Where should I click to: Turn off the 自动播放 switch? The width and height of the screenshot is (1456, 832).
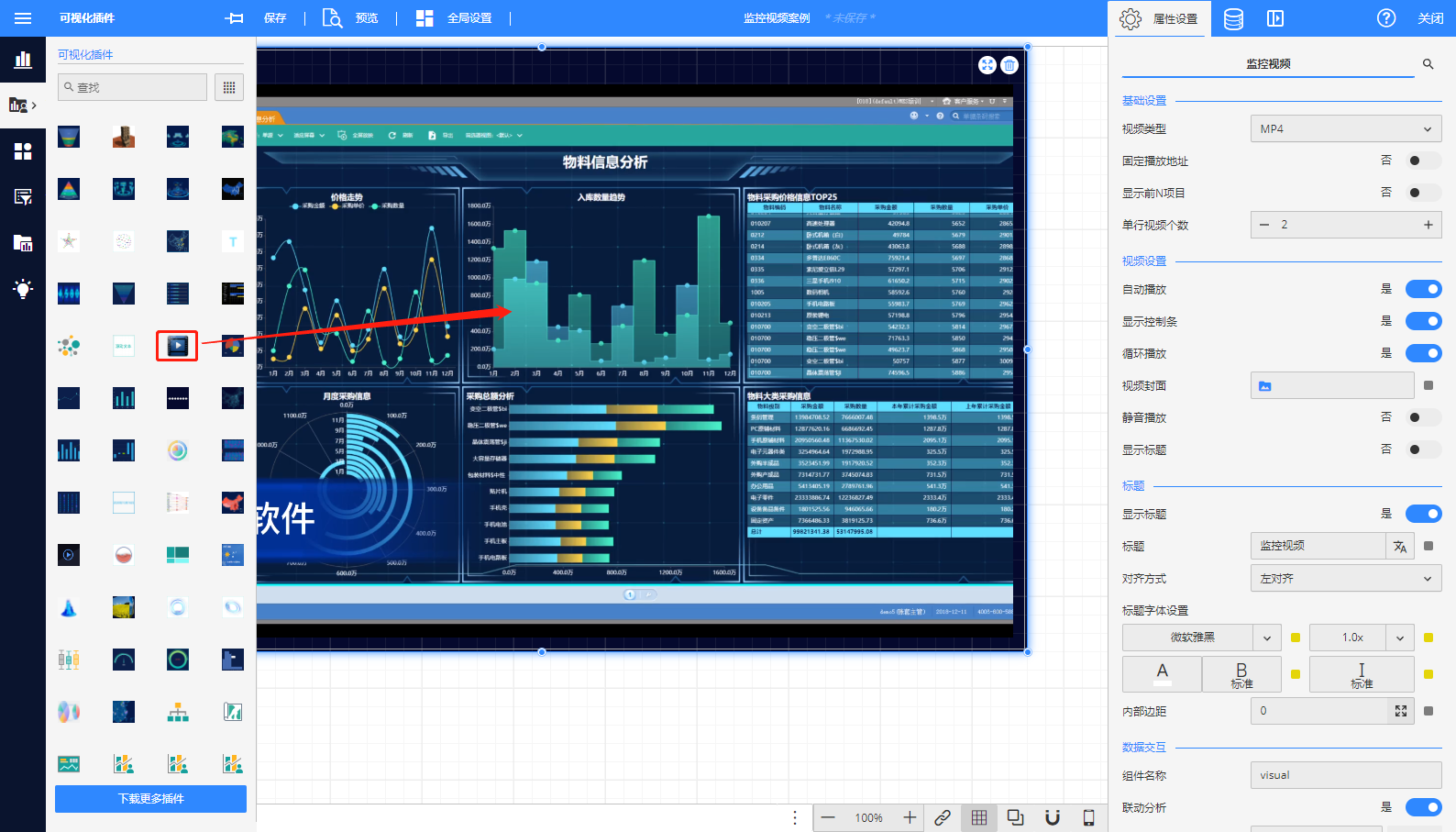coord(1423,290)
